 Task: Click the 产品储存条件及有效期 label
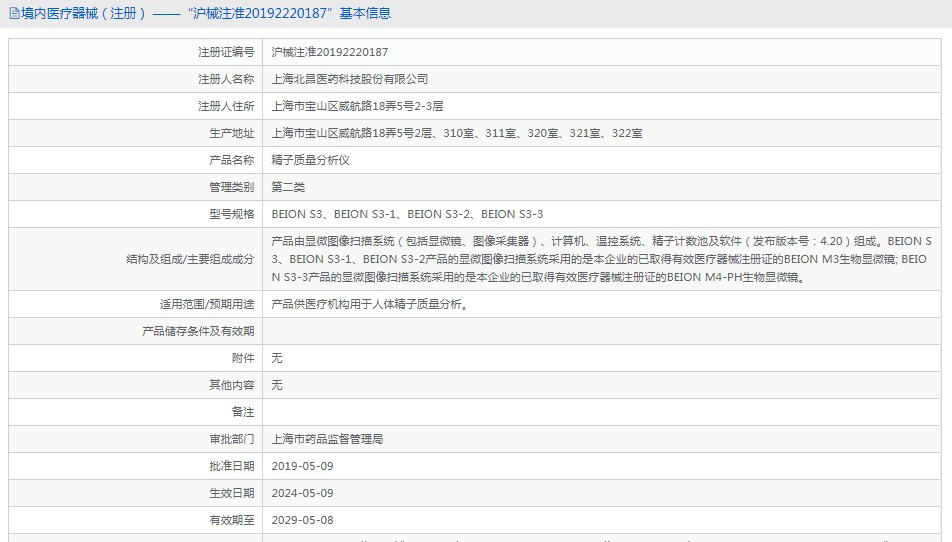point(198,331)
